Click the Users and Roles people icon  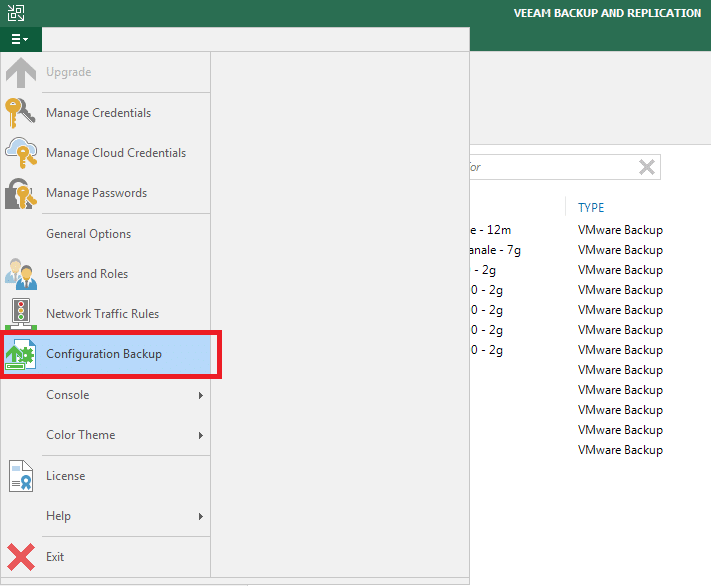(21, 274)
